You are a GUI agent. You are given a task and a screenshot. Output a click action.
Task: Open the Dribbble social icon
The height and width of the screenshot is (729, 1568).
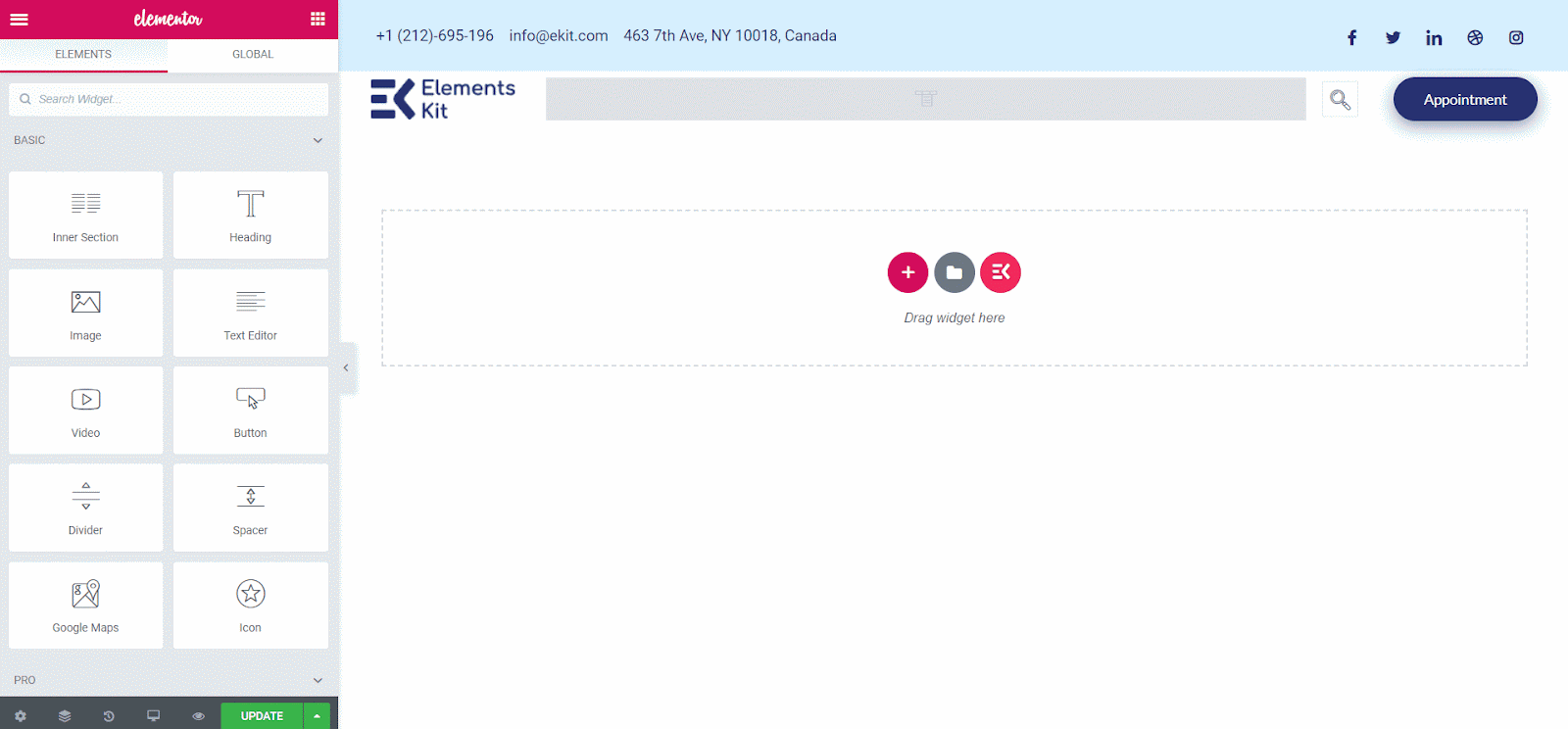pos(1475,37)
